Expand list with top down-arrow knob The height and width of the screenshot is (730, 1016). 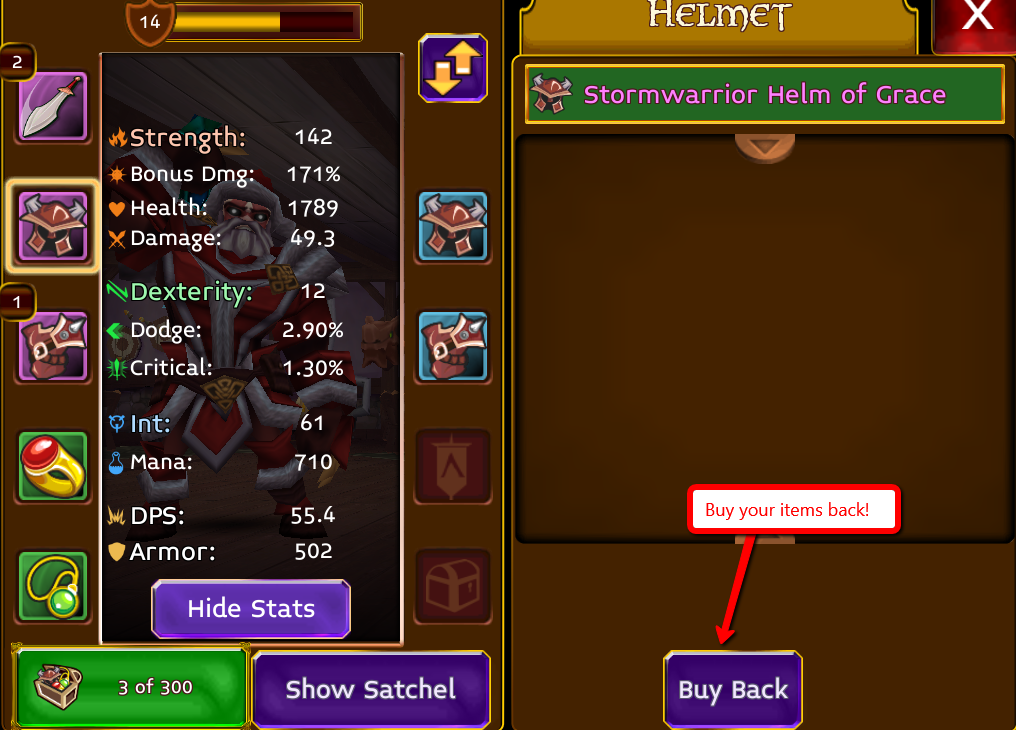click(765, 148)
